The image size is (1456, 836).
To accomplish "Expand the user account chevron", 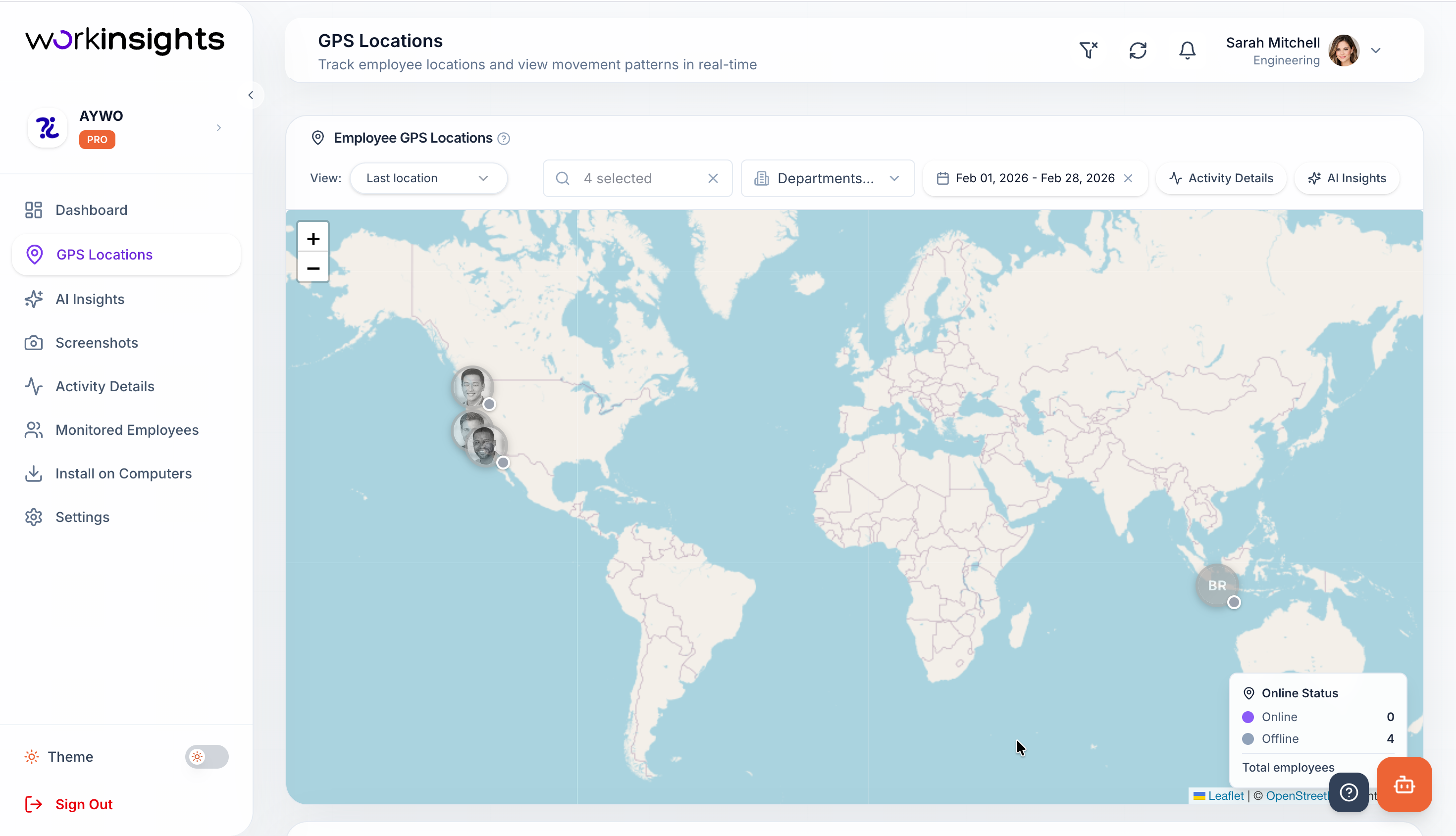I will pos(1376,51).
